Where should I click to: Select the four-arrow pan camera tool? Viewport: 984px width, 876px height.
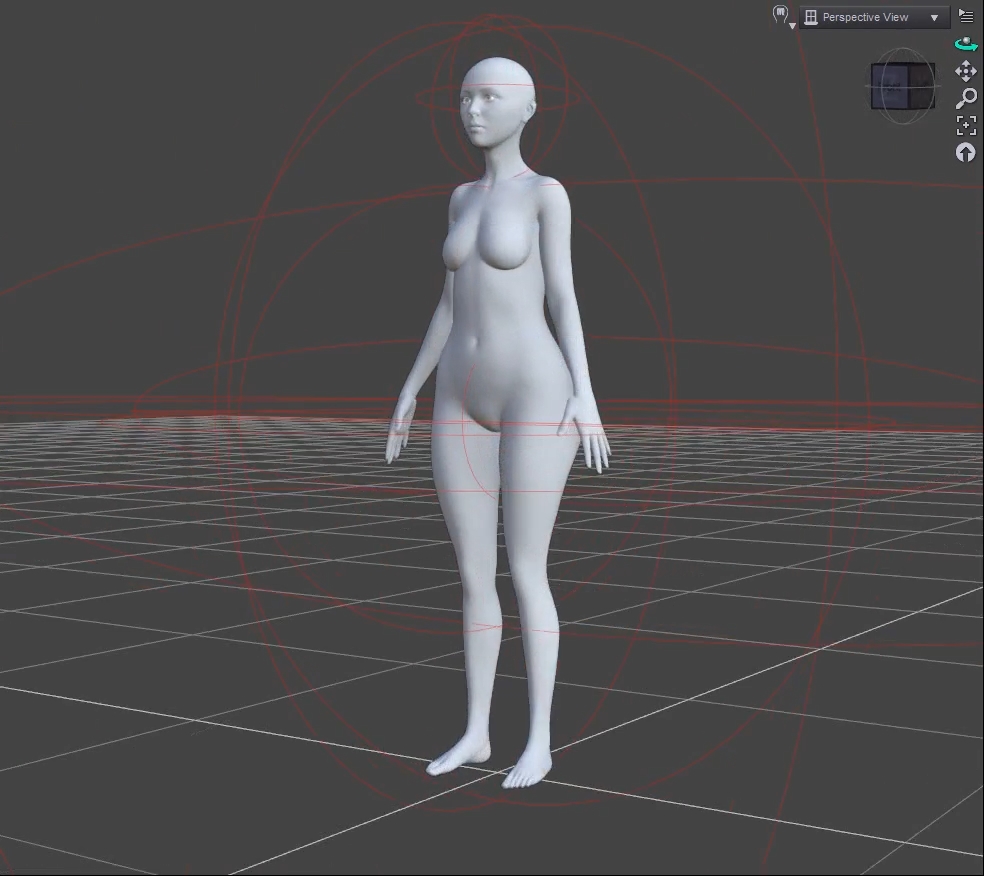966,71
